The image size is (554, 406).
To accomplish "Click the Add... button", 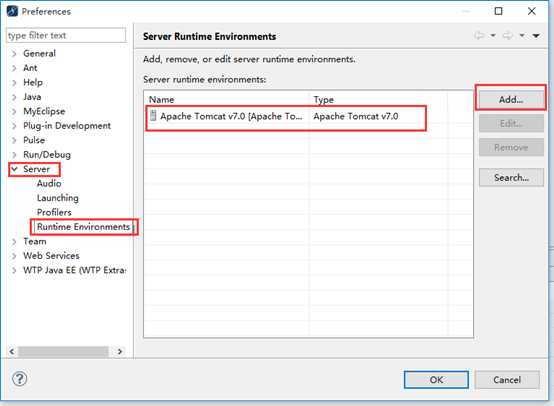I will tap(511, 99).
